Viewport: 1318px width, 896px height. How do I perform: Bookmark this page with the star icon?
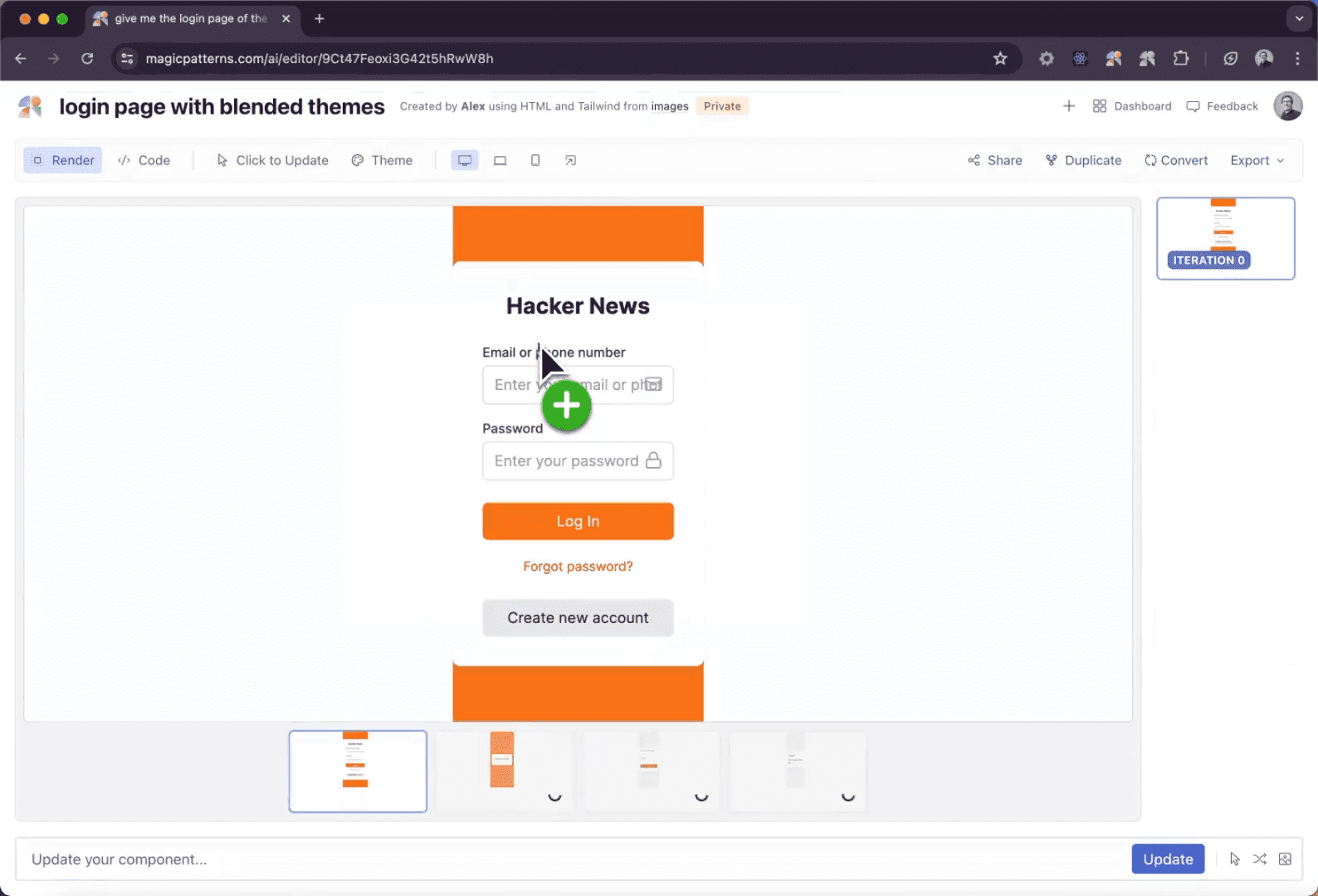coord(1000,58)
